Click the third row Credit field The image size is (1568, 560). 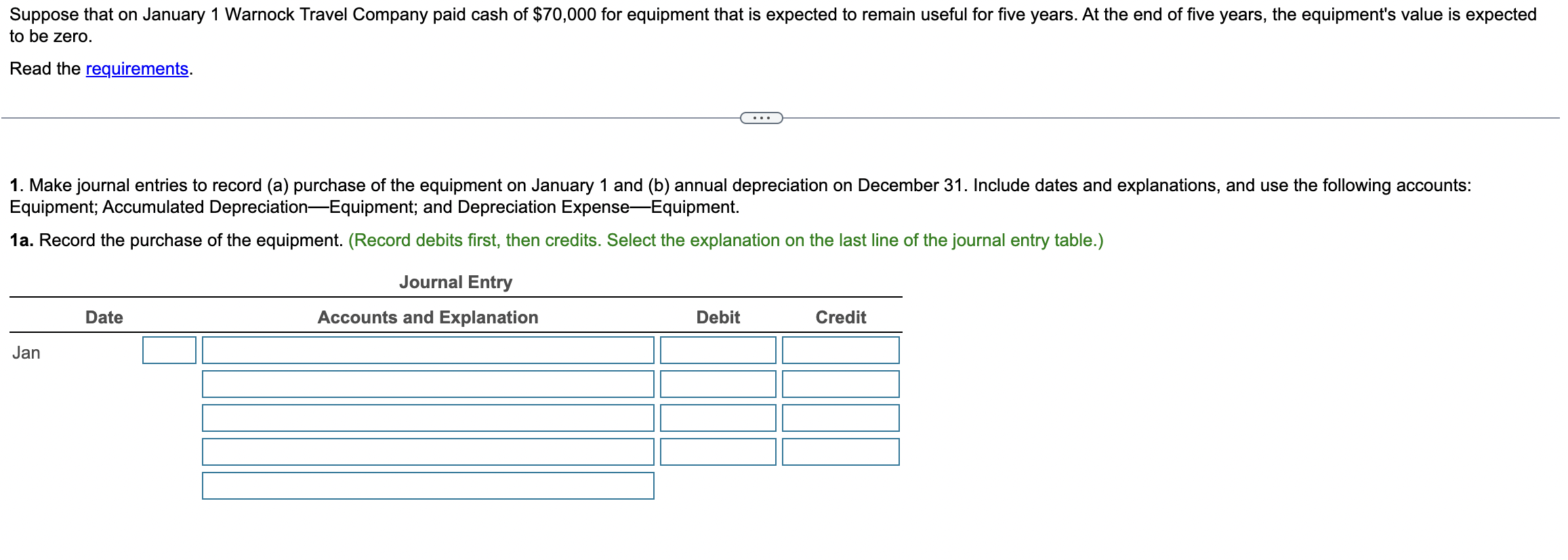(x=840, y=418)
